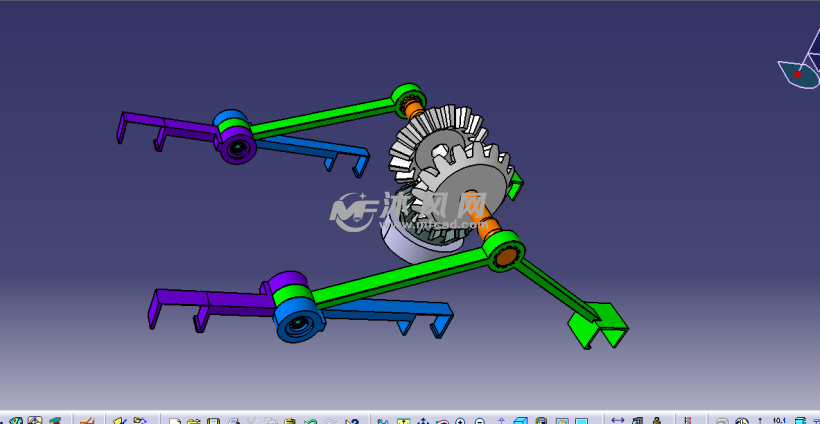820x424 pixels.
Task: Click the Paste clipboard icon
Action: (290, 421)
